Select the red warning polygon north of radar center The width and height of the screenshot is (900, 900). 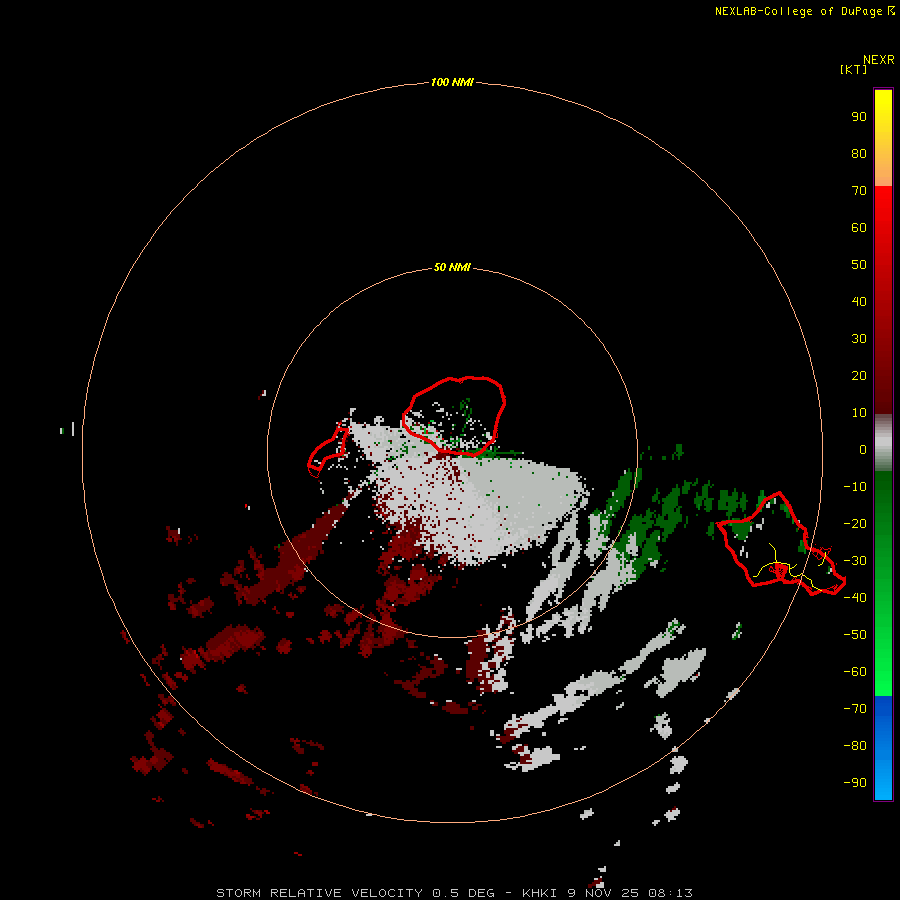coord(453,416)
